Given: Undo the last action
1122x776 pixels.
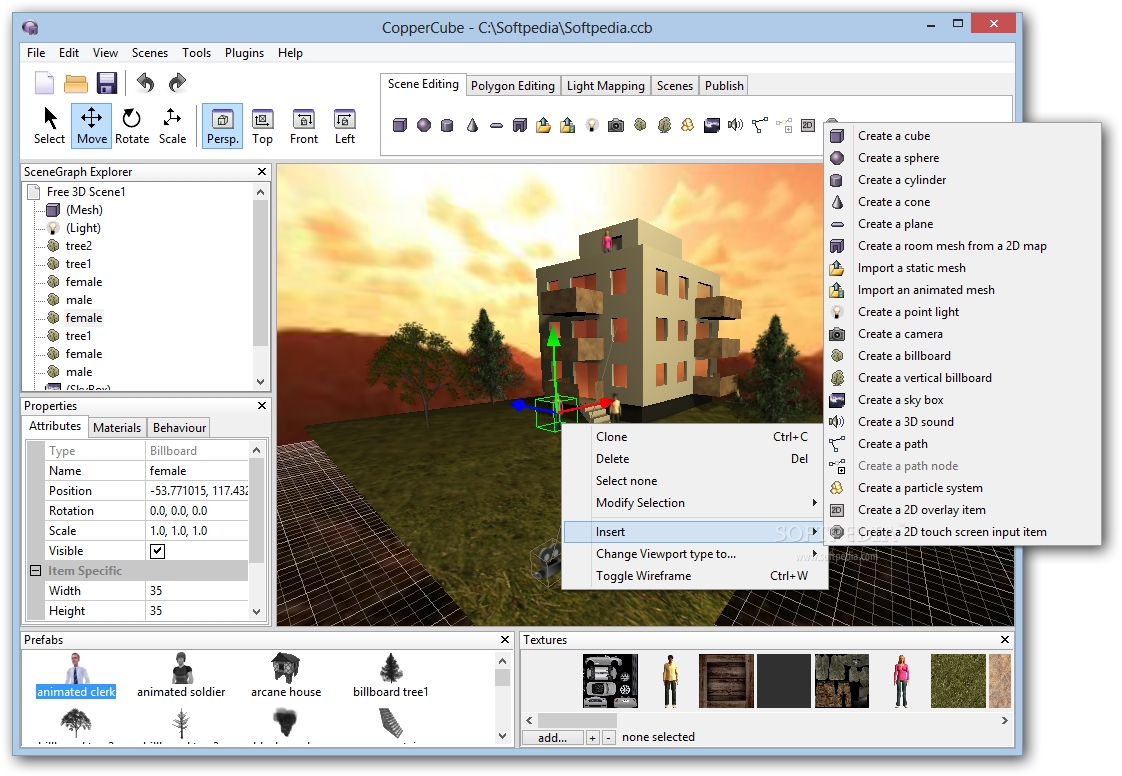Looking at the screenshot, I should coord(145,83).
